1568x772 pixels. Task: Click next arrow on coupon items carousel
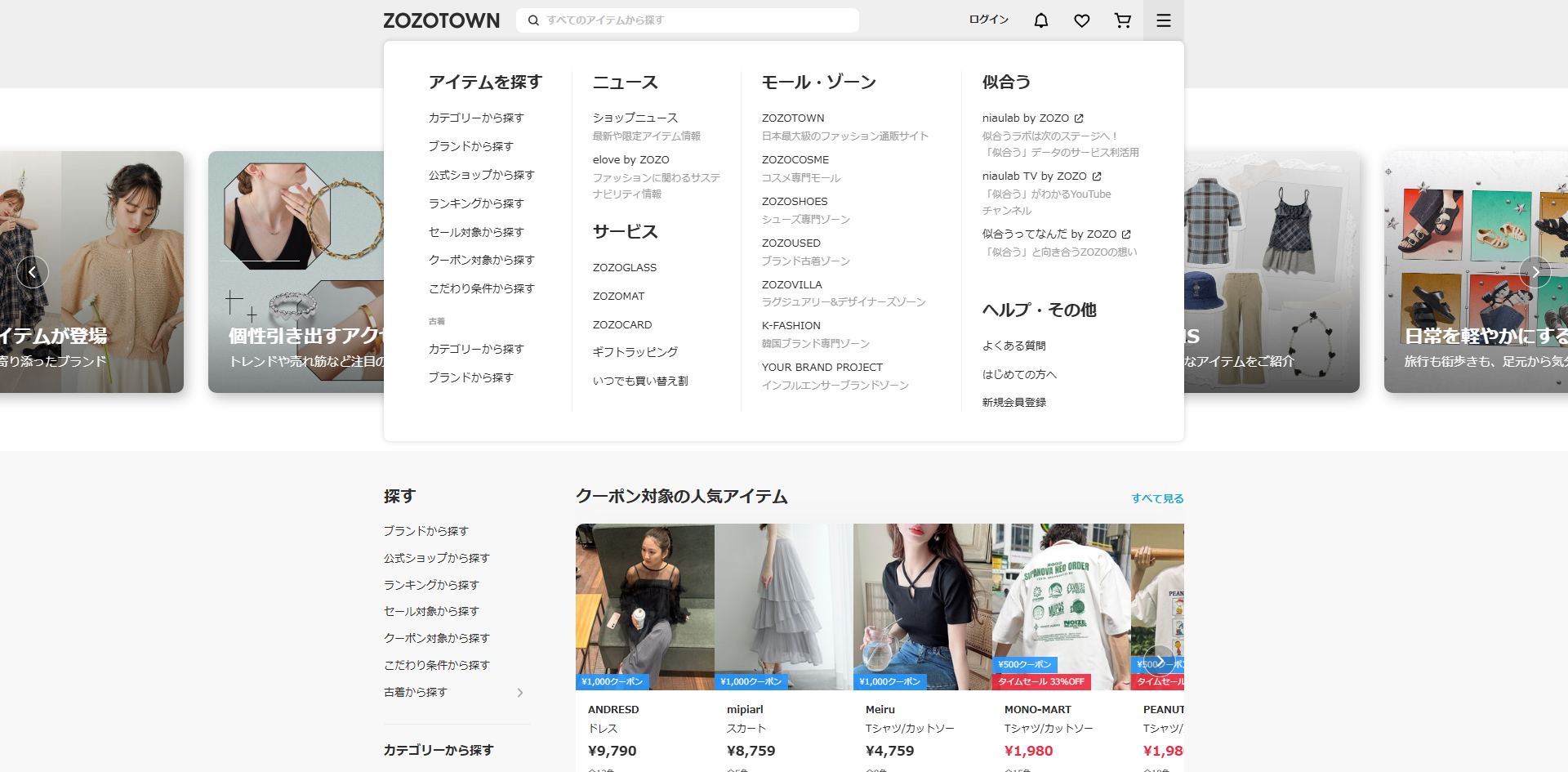[1160, 660]
